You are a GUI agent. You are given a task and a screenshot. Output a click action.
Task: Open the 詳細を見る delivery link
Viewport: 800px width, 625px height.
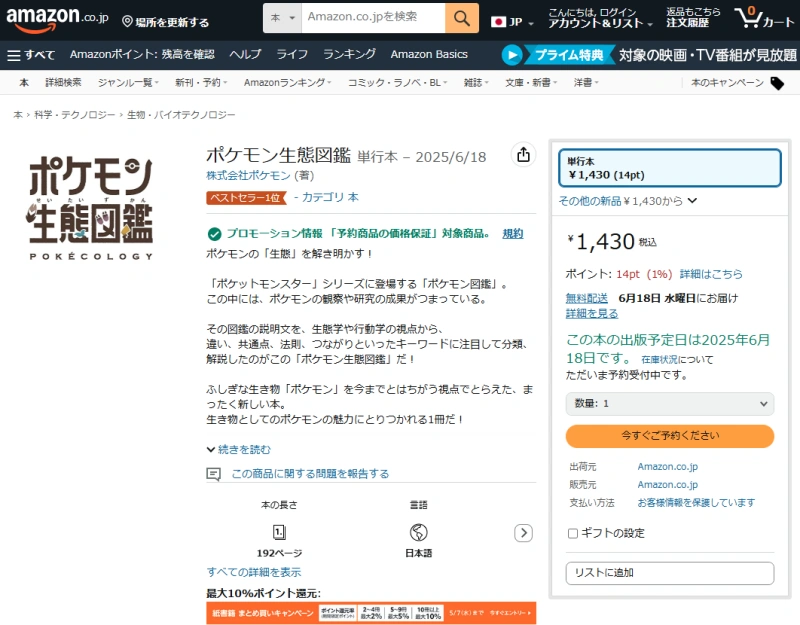point(592,314)
